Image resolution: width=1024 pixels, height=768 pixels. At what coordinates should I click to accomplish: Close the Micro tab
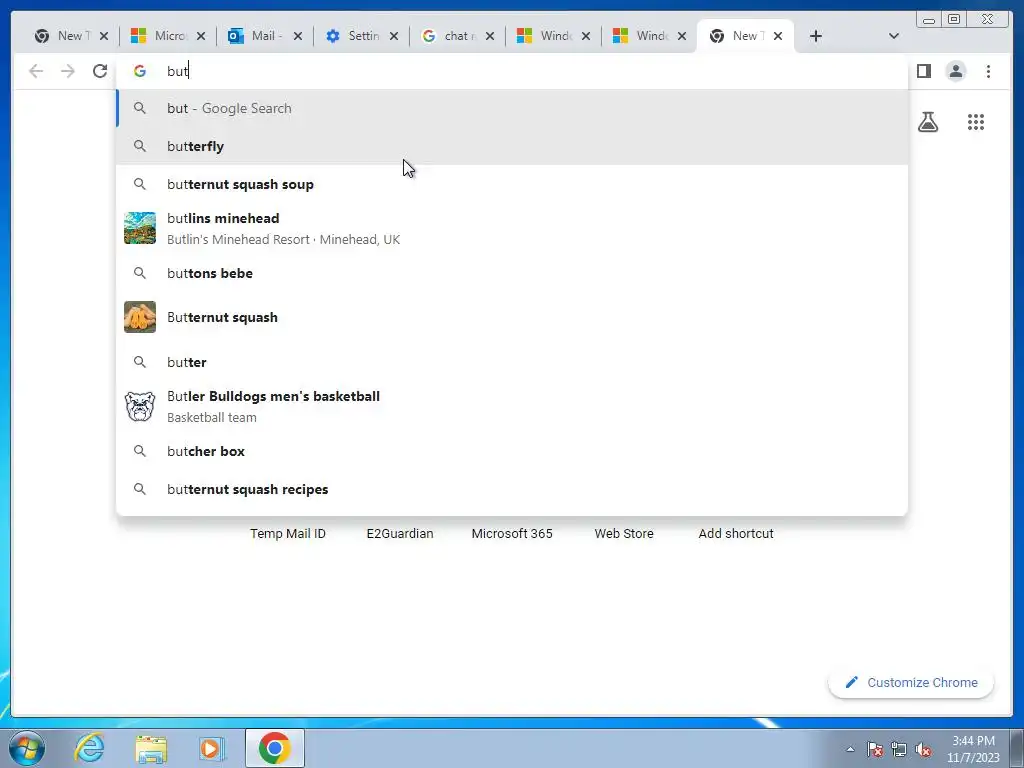[x=201, y=36]
